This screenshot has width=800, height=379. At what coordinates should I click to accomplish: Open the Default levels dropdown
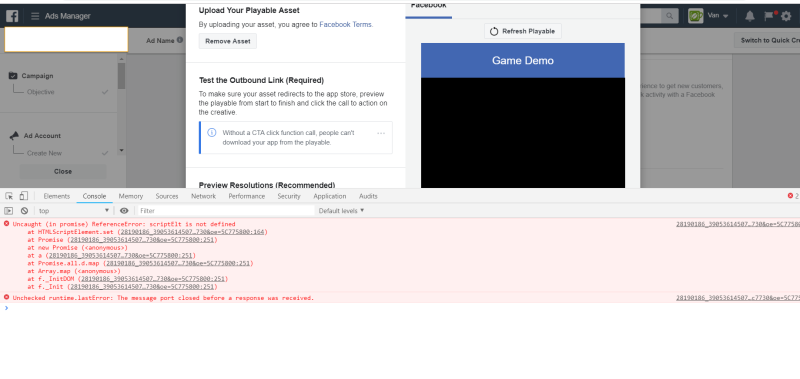(341, 211)
